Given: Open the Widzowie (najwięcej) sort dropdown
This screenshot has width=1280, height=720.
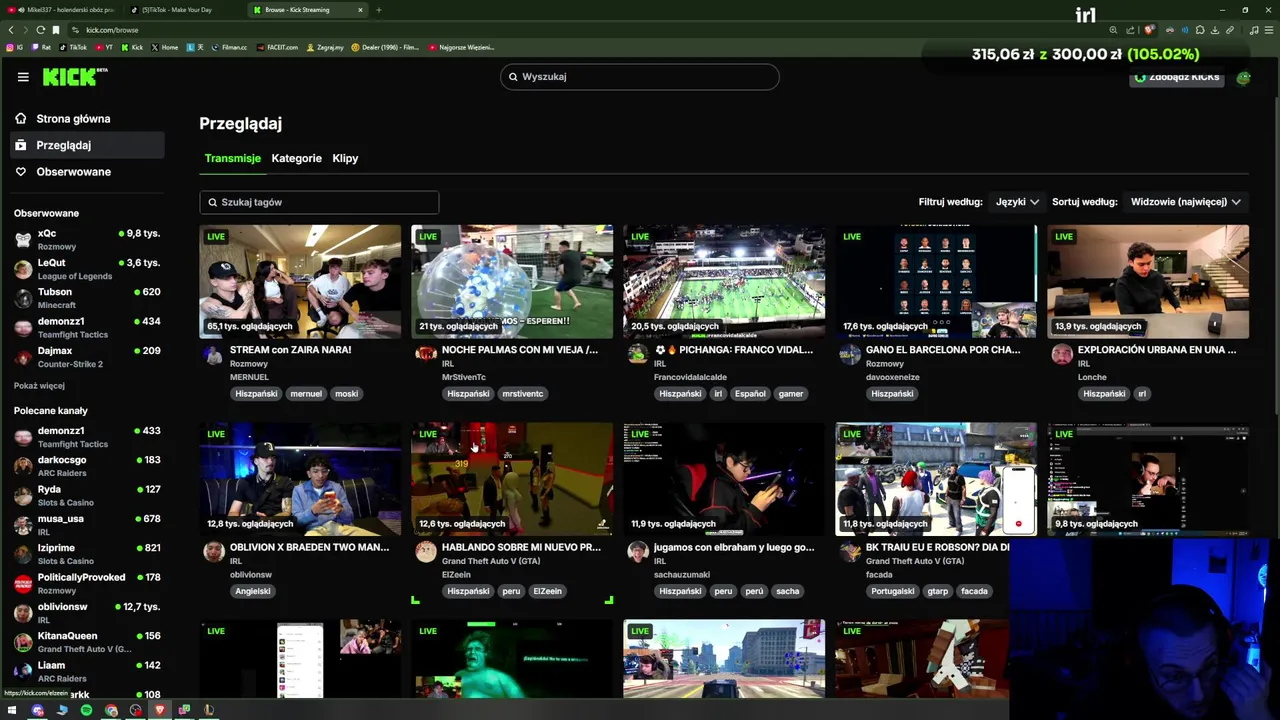Looking at the screenshot, I should (x=1185, y=202).
